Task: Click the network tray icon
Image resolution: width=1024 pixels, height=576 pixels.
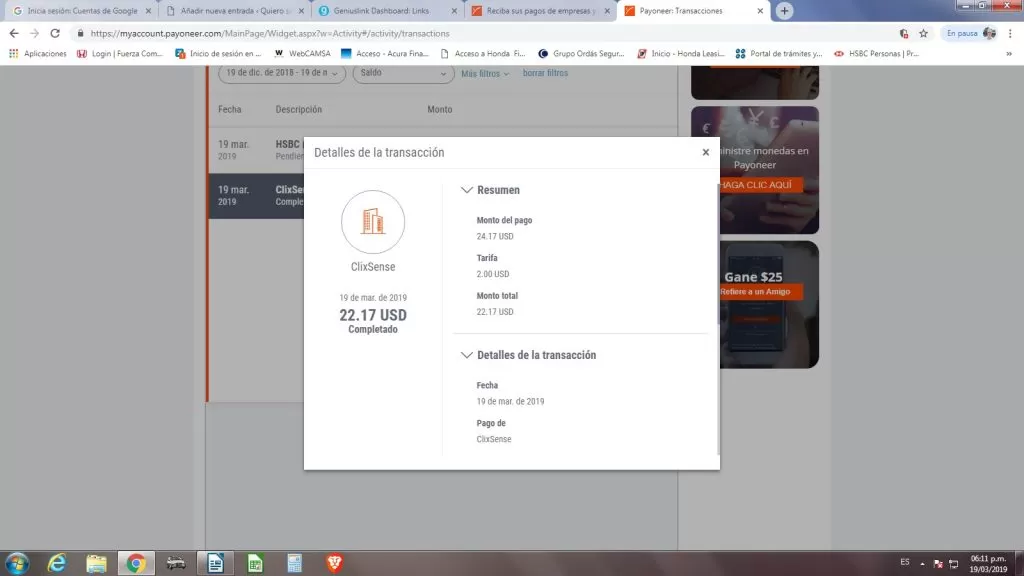Action: click(x=954, y=564)
